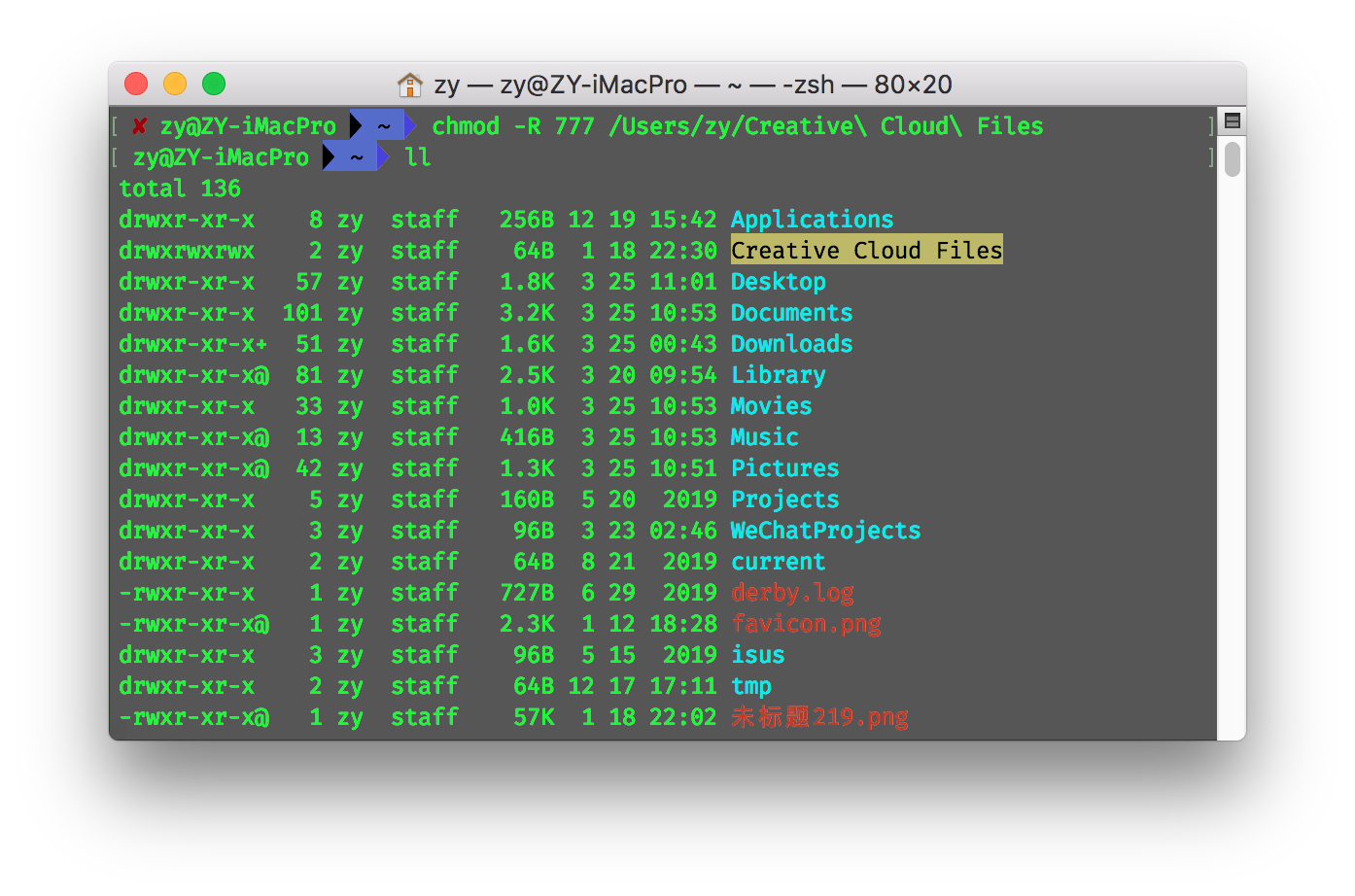Click the vertical scrollbar thumb
The image size is (1355, 896).
1233,159
